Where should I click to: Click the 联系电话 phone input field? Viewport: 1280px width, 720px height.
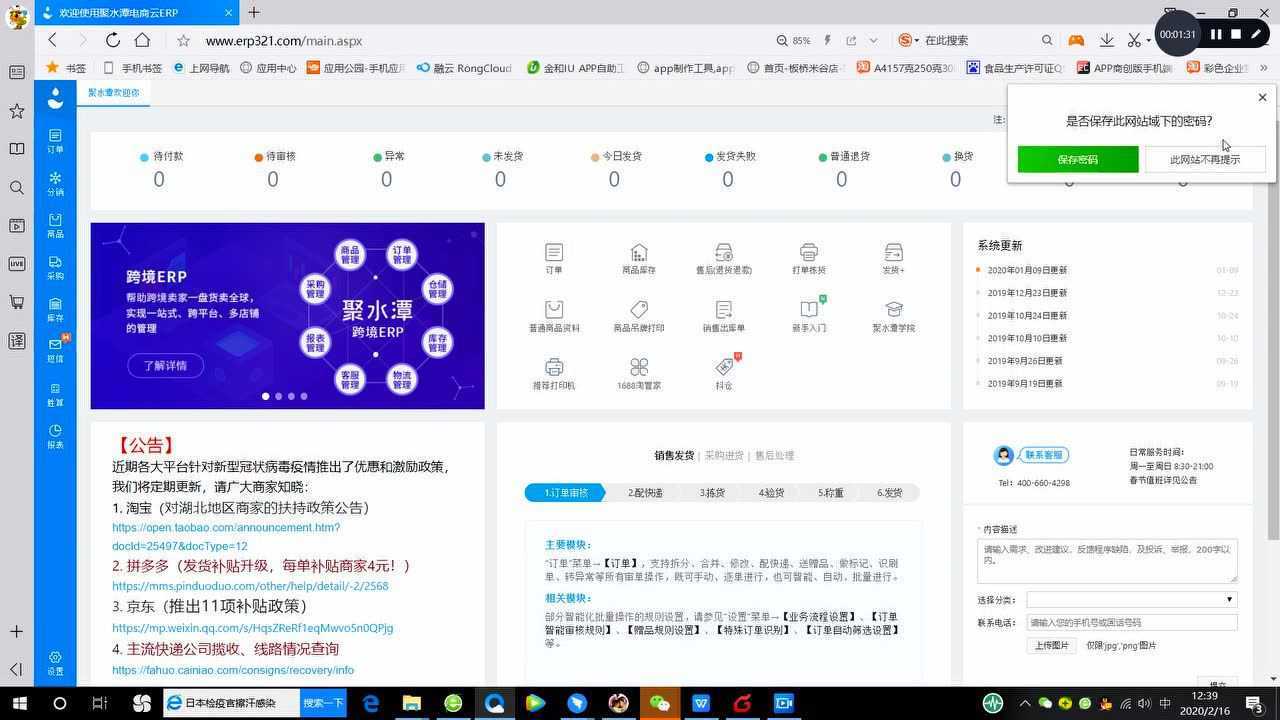[1132, 622]
